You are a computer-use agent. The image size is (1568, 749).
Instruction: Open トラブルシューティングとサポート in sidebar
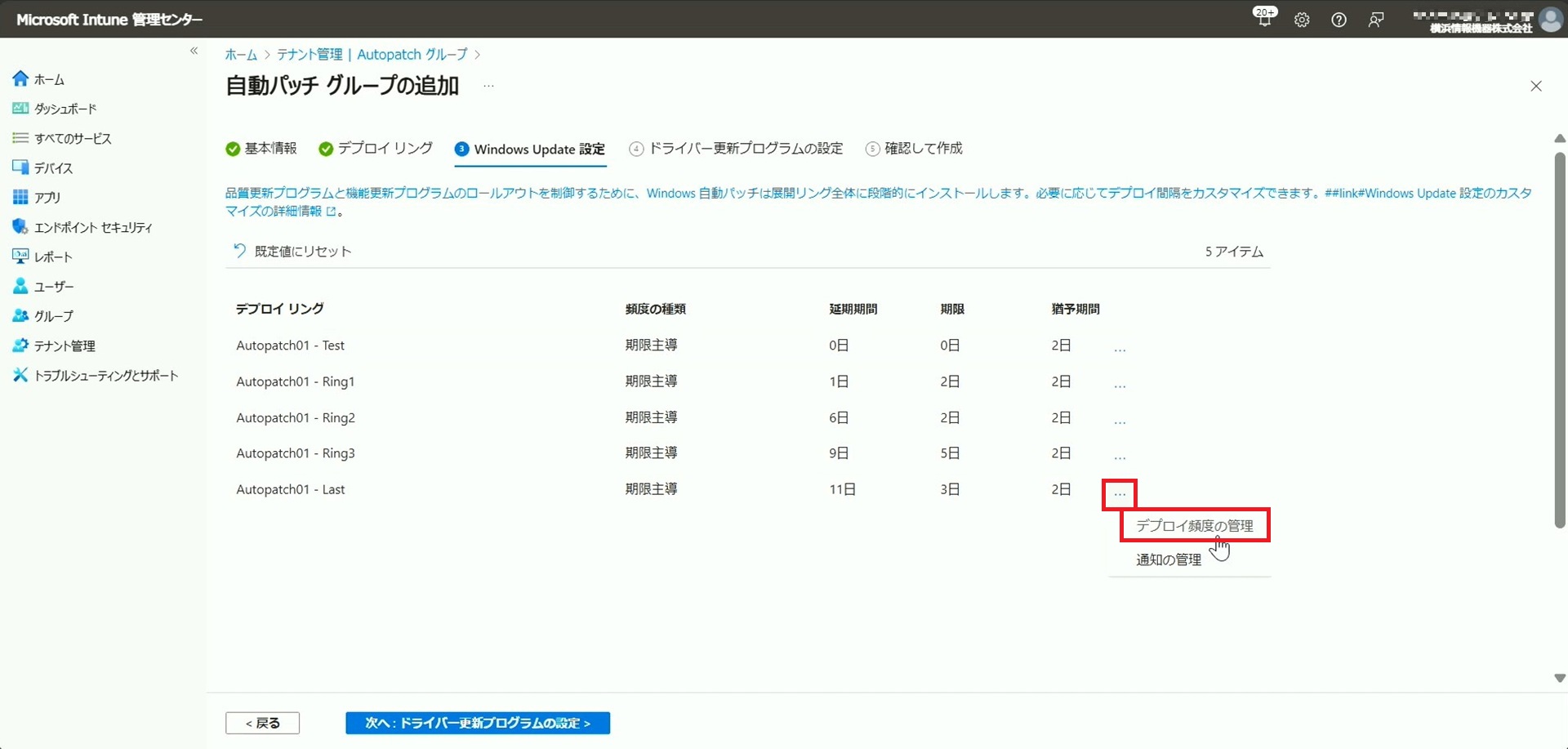pyautogui.click(x=105, y=376)
